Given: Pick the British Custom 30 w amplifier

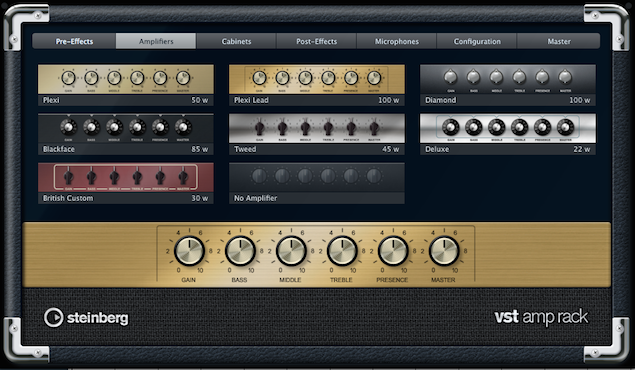Looking at the screenshot, I should point(126,183).
